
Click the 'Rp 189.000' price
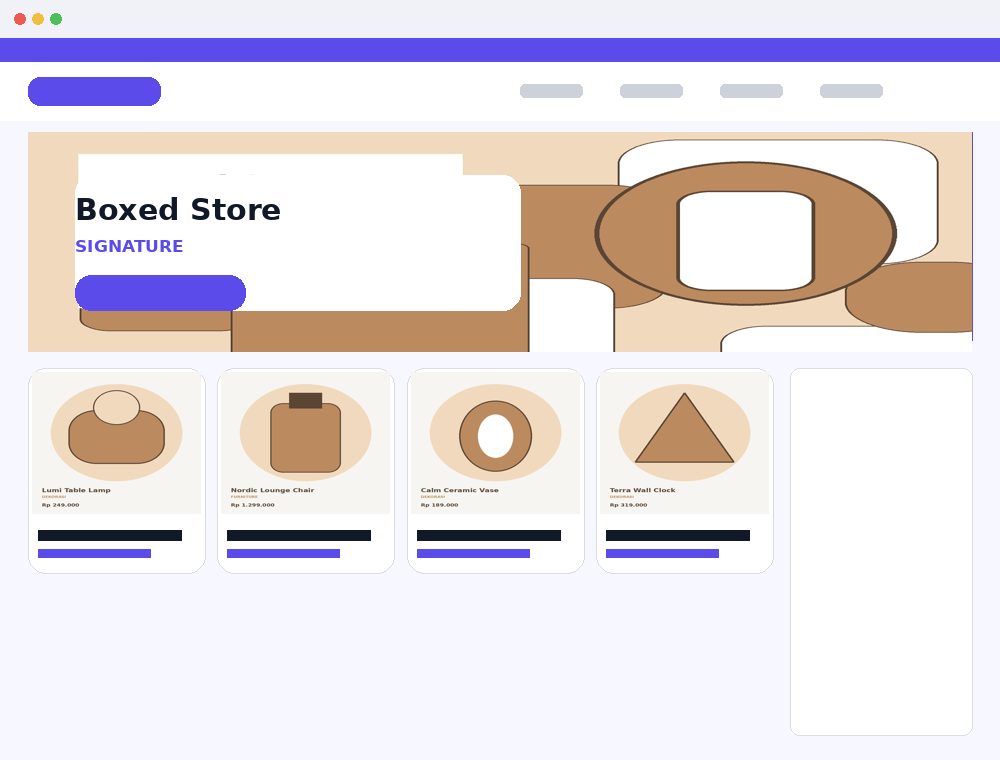click(x=439, y=505)
